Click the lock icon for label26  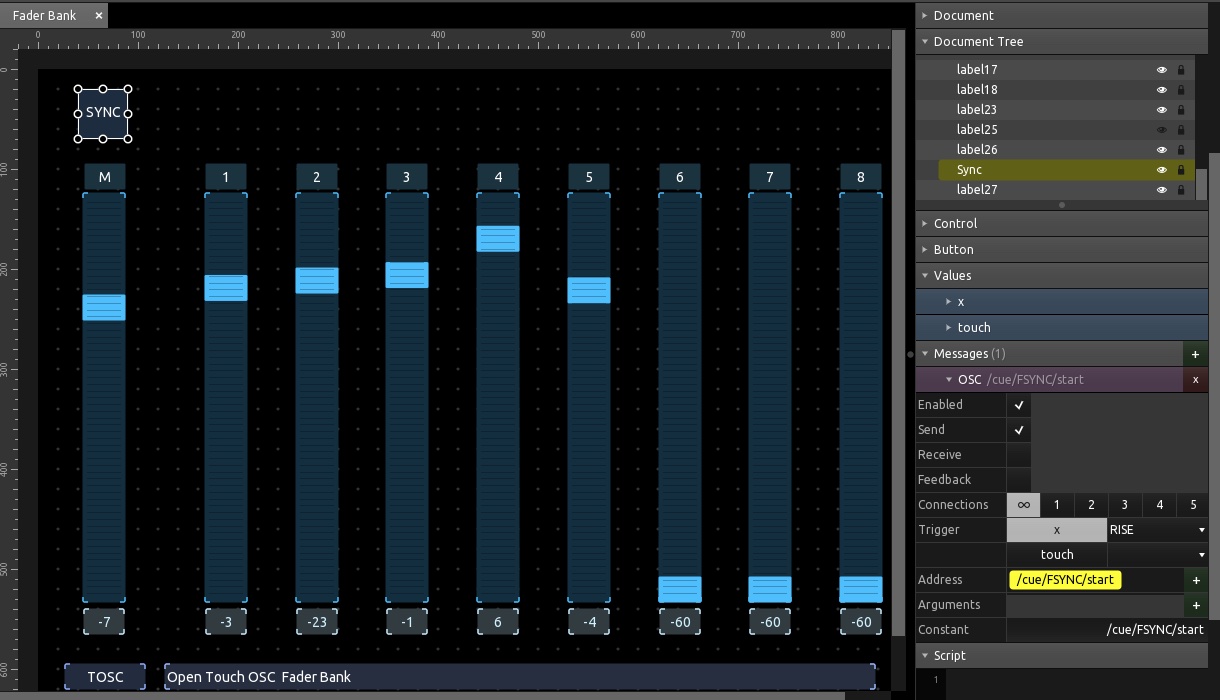(1181, 150)
